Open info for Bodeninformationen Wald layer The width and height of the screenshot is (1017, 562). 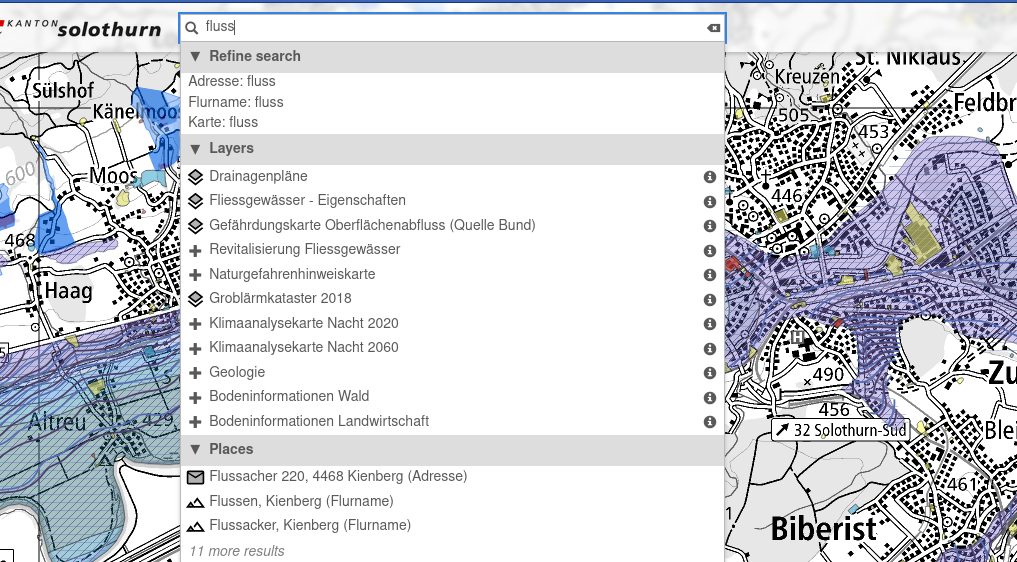[x=710, y=397]
